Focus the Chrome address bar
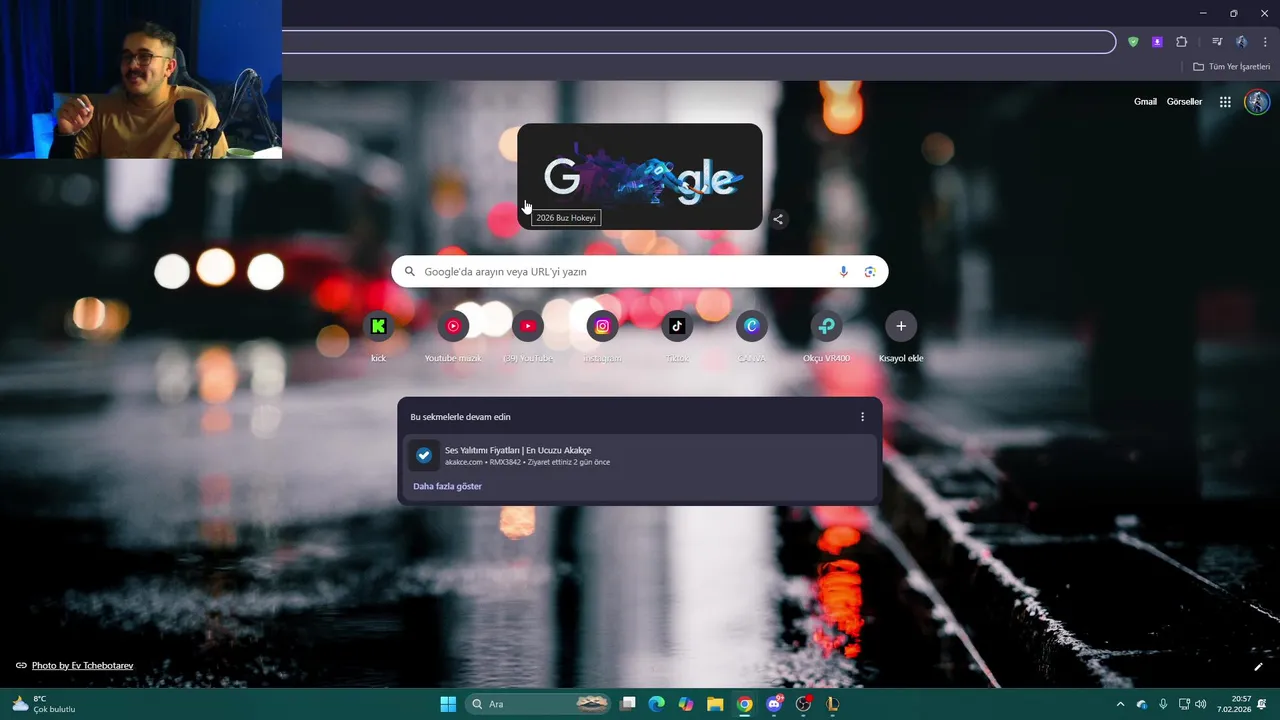Image resolution: width=1280 pixels, height=720 pixels. click(698, 42)
